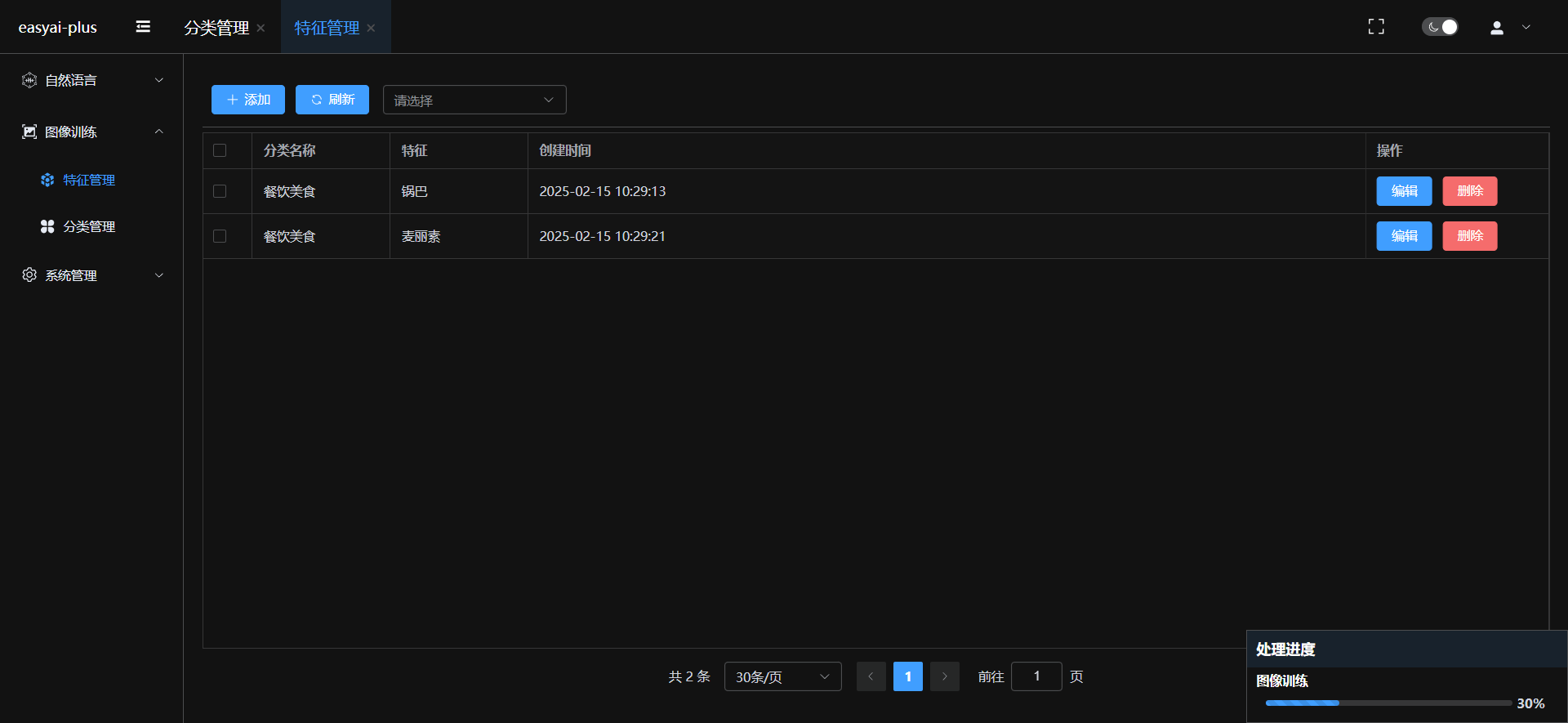
Task: Enter fullscreen mode via the fullscreen icon
Action: (1376, 27)
